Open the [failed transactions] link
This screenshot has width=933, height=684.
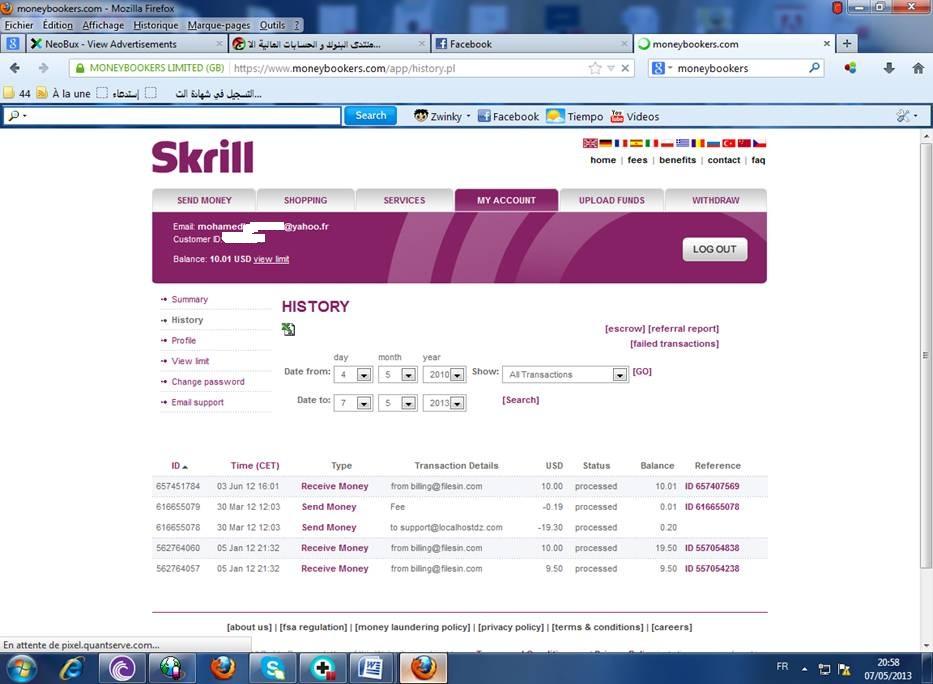pos(675,344)
